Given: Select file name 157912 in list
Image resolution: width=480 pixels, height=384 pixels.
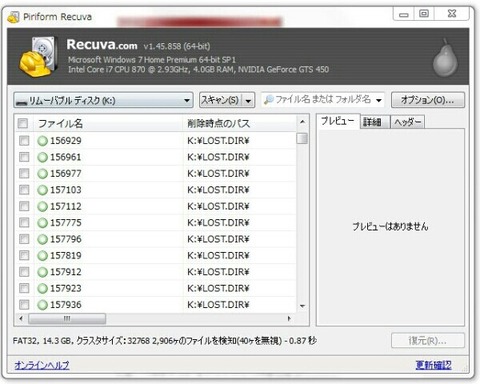Looking at the screenshot, I should [66, 272].
